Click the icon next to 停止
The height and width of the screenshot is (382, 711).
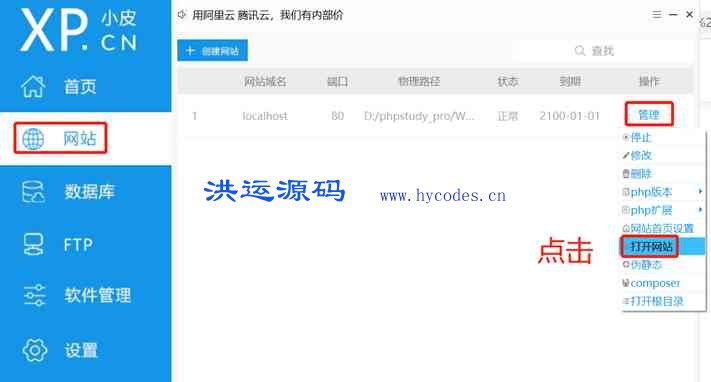click(x=626, y=137)
